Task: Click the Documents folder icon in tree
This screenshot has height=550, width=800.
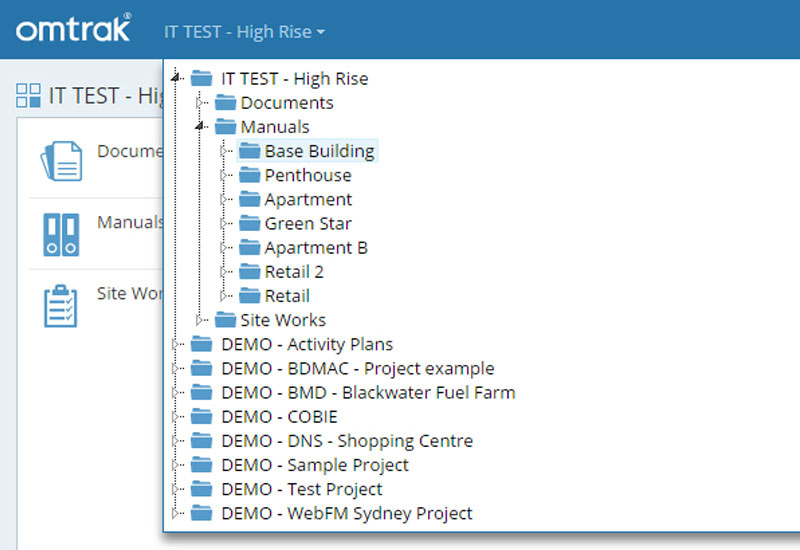Action: tap(226, 103)
